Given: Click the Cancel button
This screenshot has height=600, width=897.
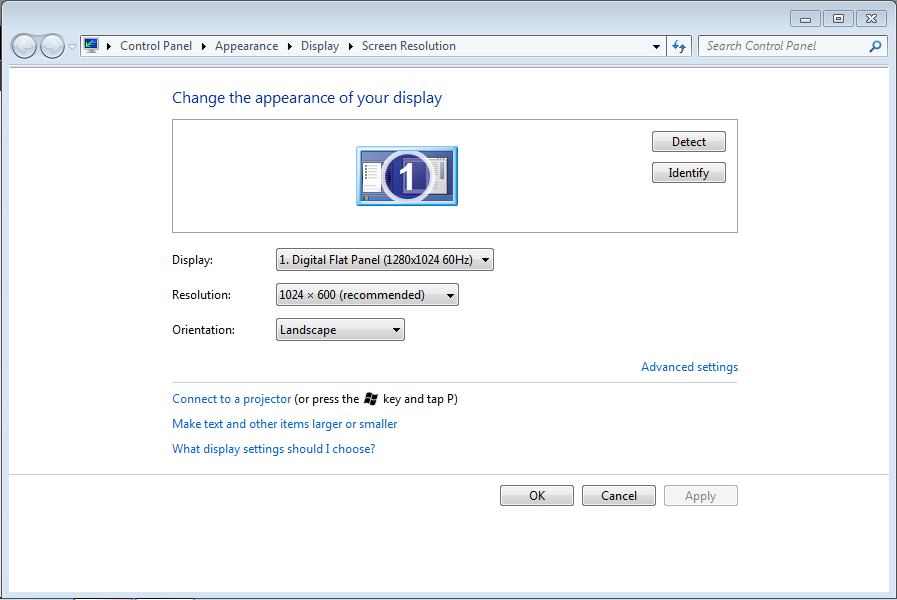Looking at the screenshot, I should (x=618, y=495).
